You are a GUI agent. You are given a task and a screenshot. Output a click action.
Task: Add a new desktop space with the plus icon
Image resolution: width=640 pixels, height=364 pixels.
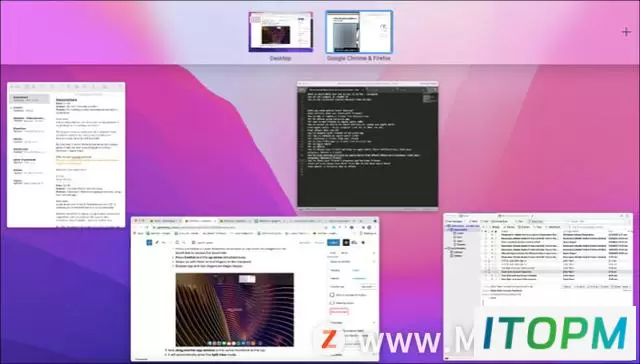(626, 32)
